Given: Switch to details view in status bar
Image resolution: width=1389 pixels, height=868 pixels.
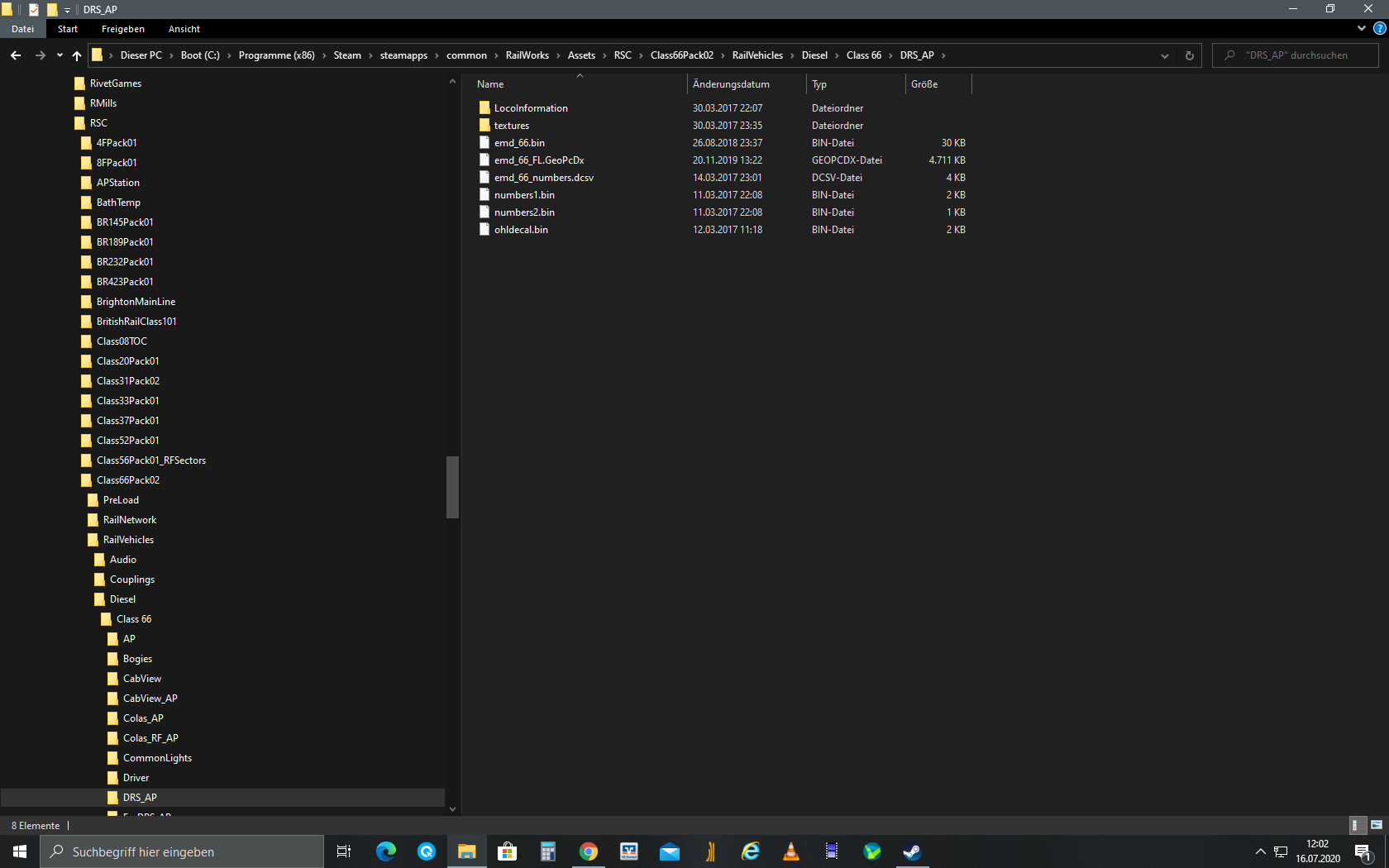Looking at the screenshot, I should click(1356, 825).
